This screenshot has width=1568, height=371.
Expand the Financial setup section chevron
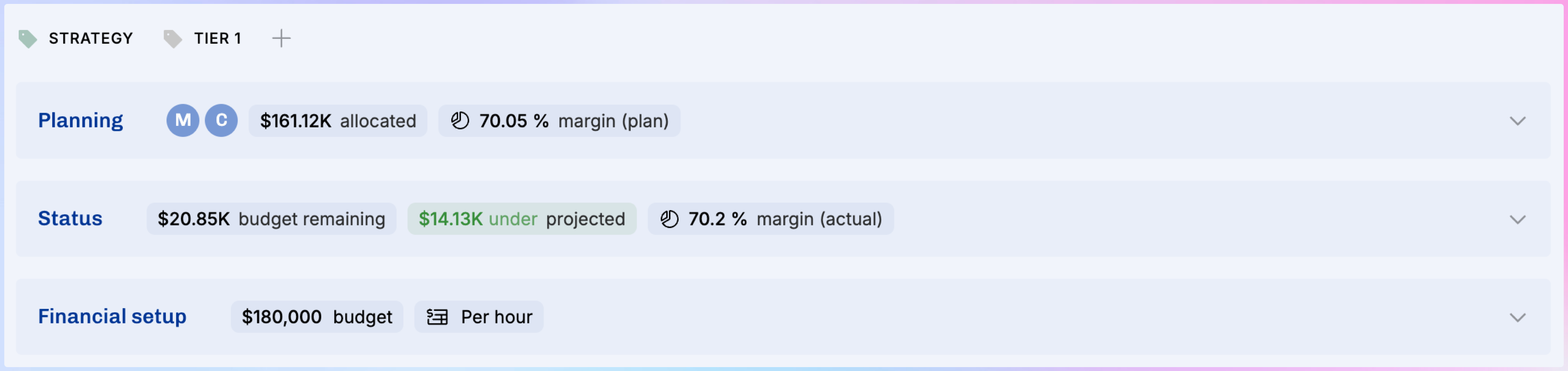(x=1517, y=317)
